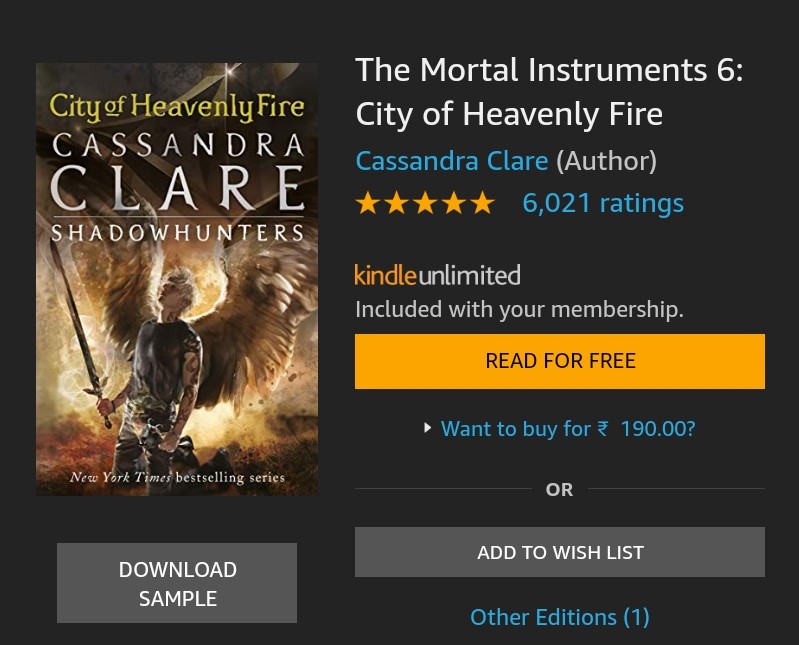Click the book title heading text
Image resolution: width=799 pixels, height=645 pixels.
coord(549,92)
